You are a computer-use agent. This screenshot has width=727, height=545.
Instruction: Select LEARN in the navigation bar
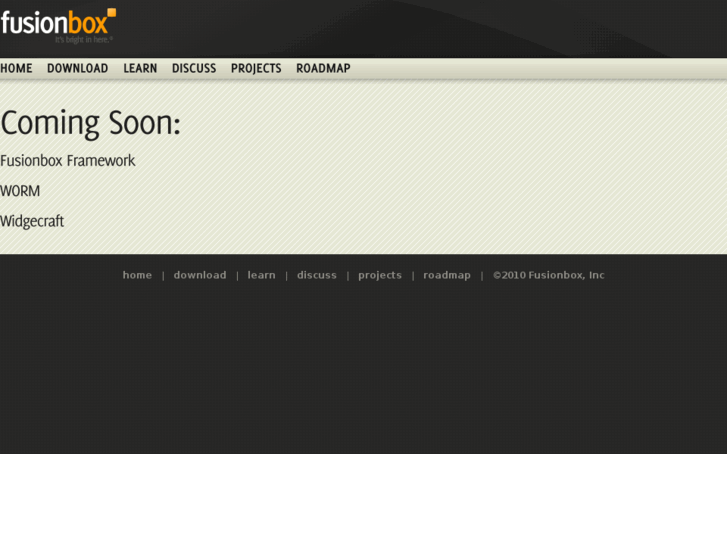tap(140, 69)
